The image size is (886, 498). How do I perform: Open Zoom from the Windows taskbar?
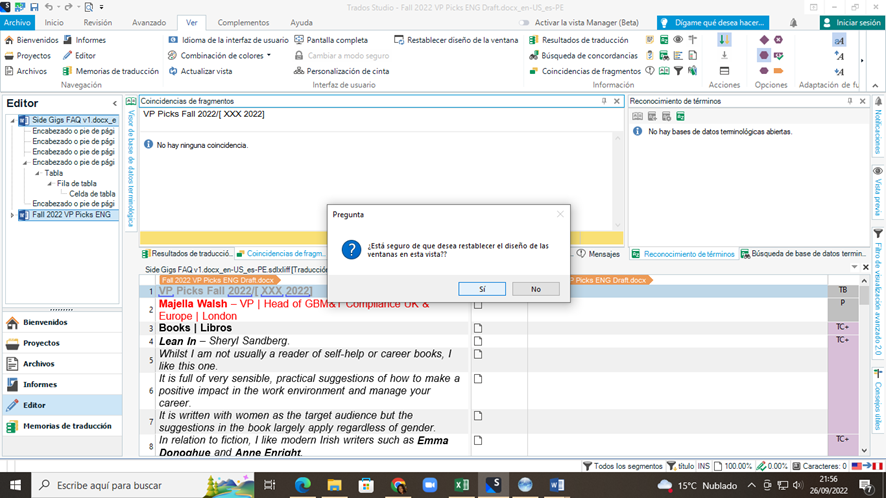[430, 485]
